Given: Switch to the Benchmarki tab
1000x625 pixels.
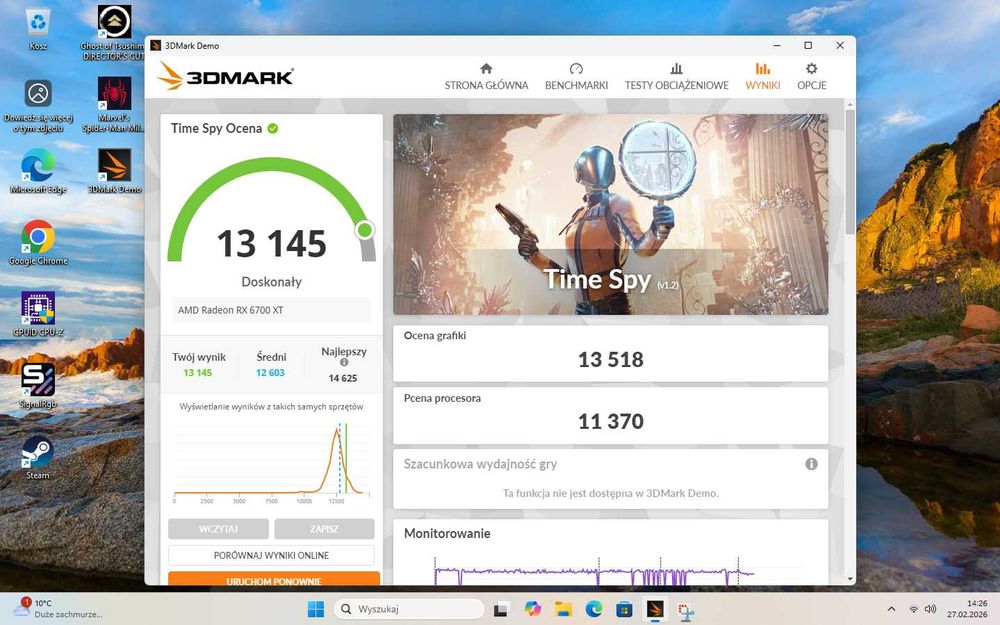Looking at the screenshot, I should pos(576,77).
